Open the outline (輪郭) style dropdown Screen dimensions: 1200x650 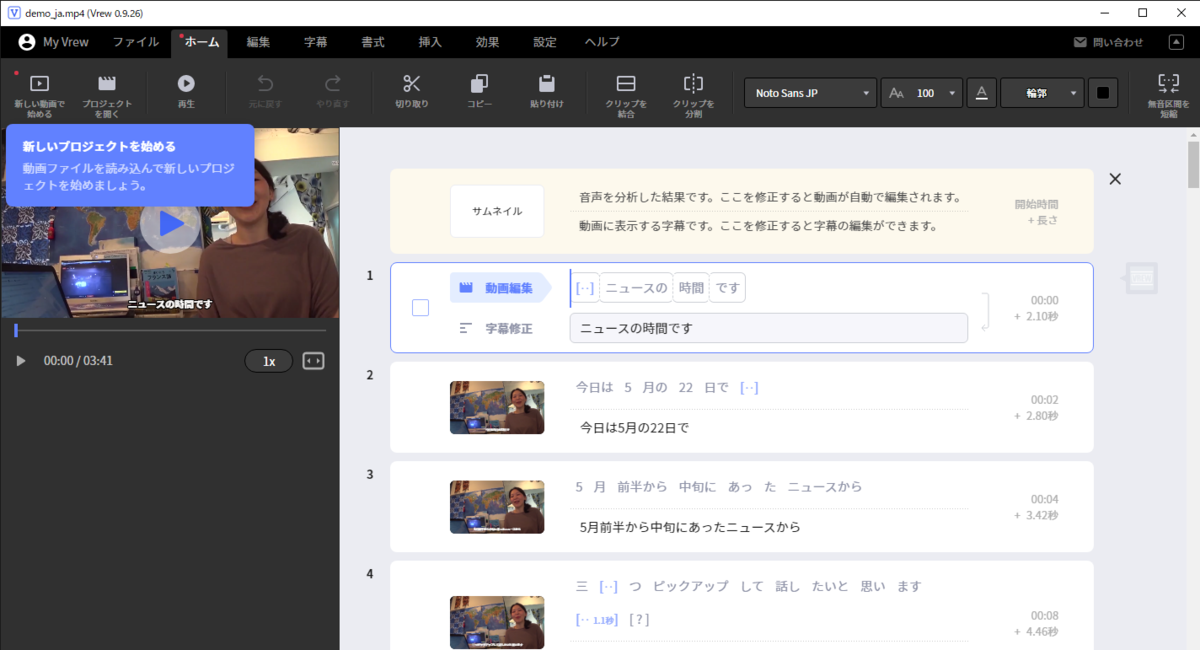1042,92
